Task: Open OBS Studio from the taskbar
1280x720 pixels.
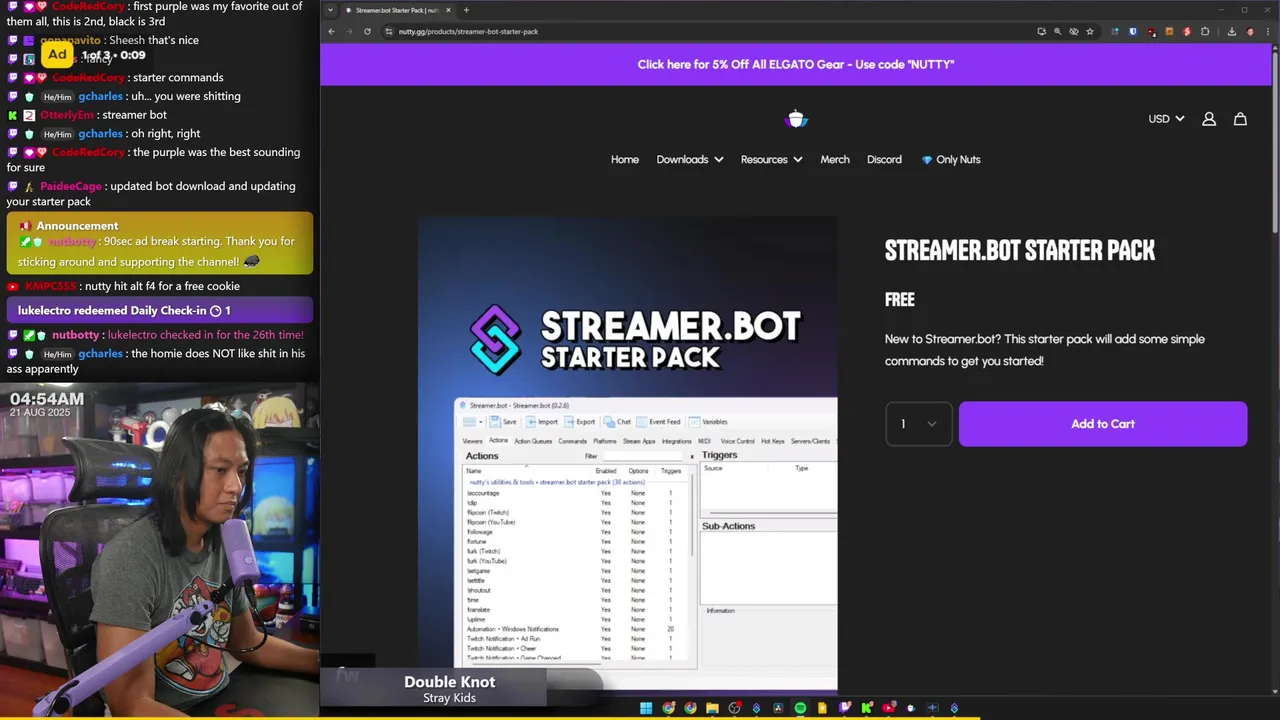Action: pyautogui.click(x=734, y=708)
